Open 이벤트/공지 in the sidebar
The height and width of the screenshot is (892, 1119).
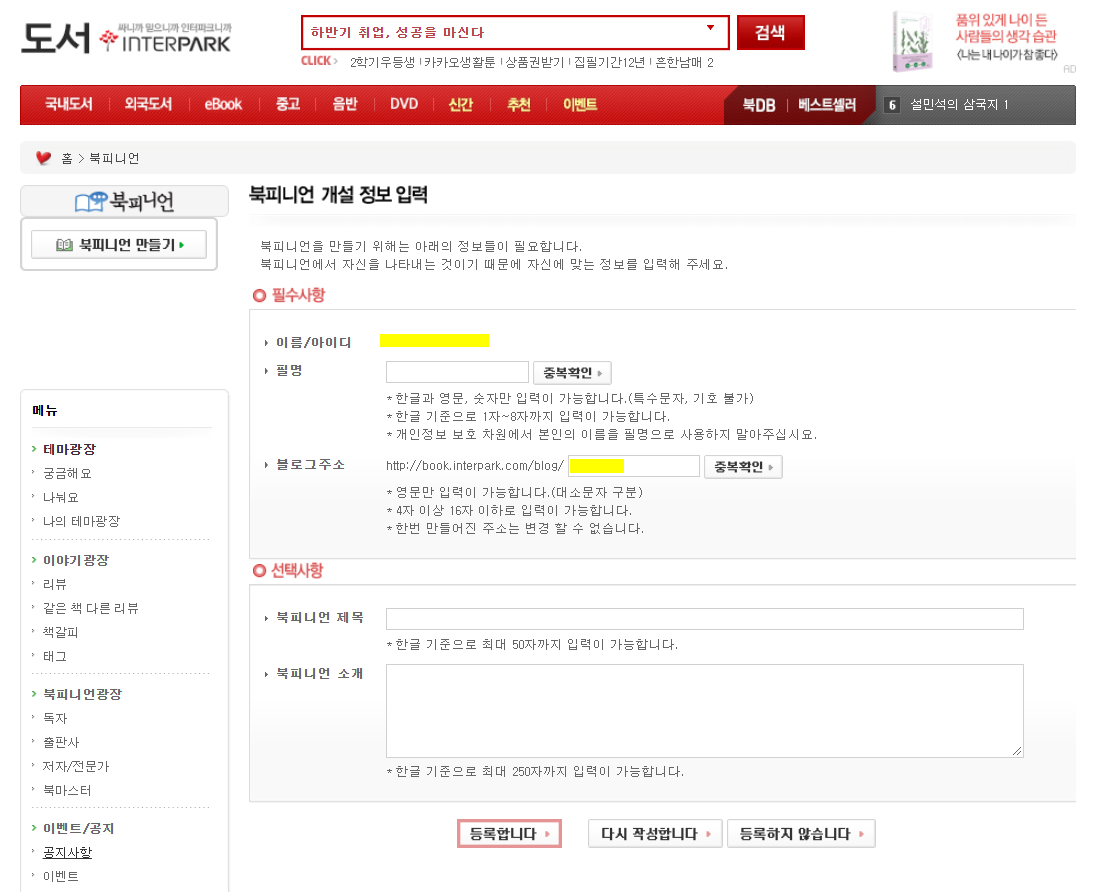[79, 828]
